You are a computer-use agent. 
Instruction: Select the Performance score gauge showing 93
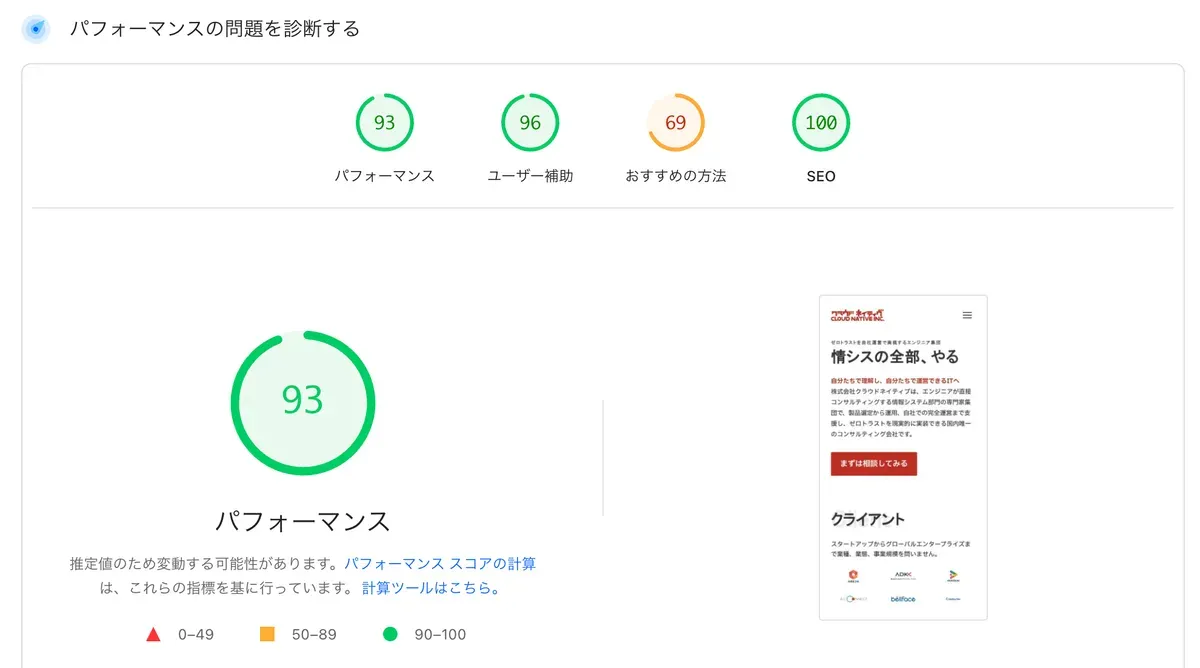(384, 123)
